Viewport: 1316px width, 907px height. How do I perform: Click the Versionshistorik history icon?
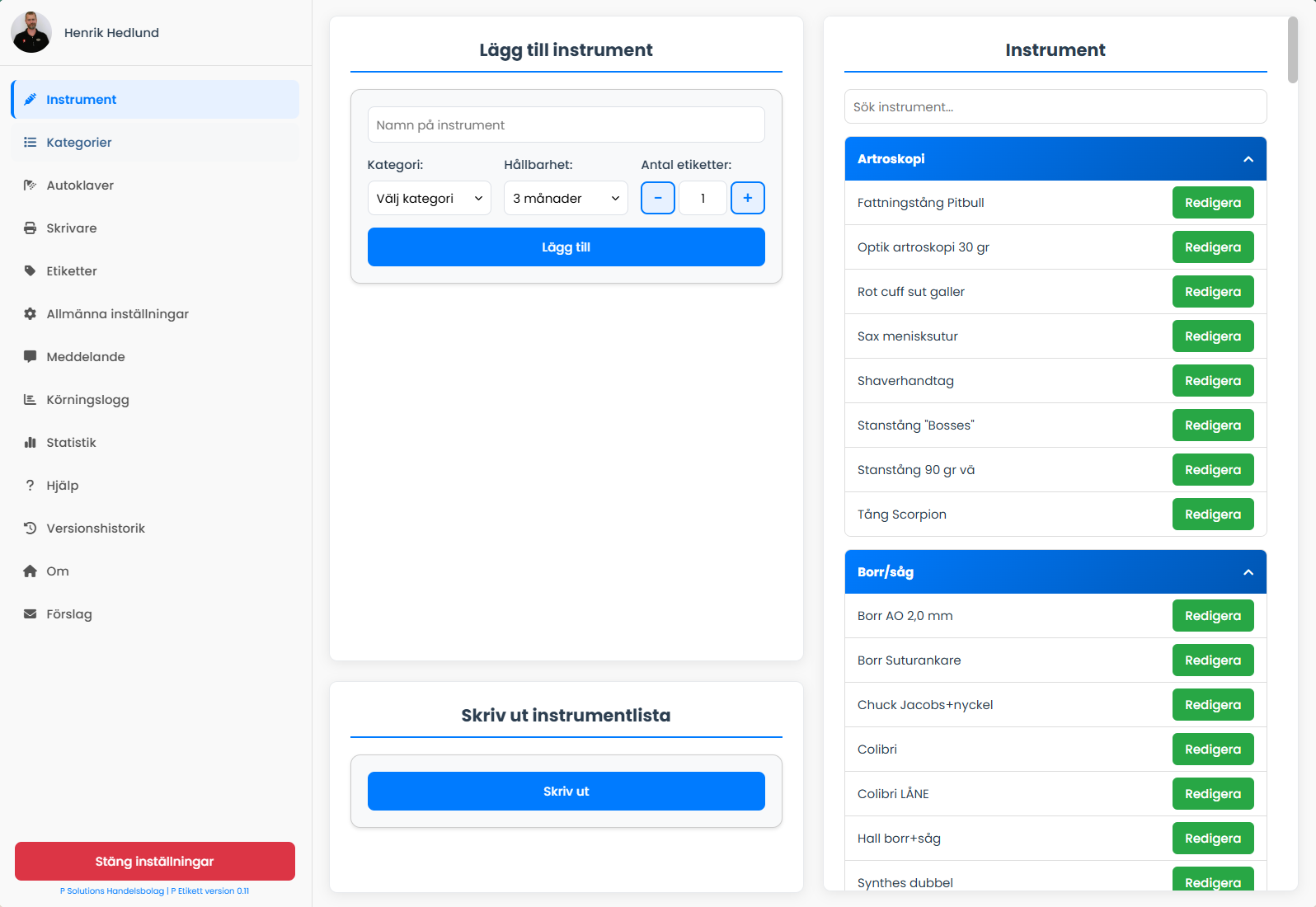(x=30, y=529)
